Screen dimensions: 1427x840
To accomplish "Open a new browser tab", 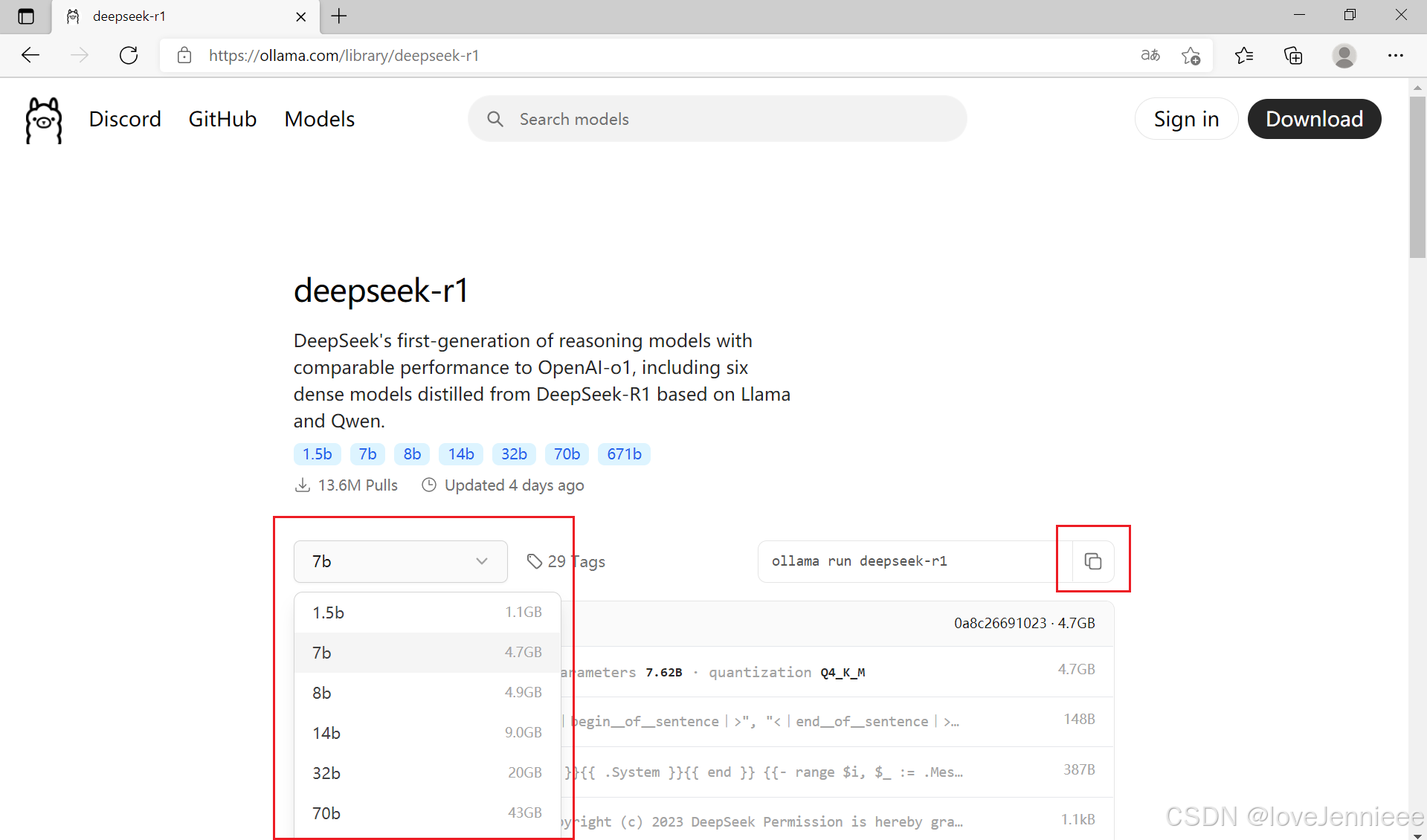I will [x=339, y=16].
